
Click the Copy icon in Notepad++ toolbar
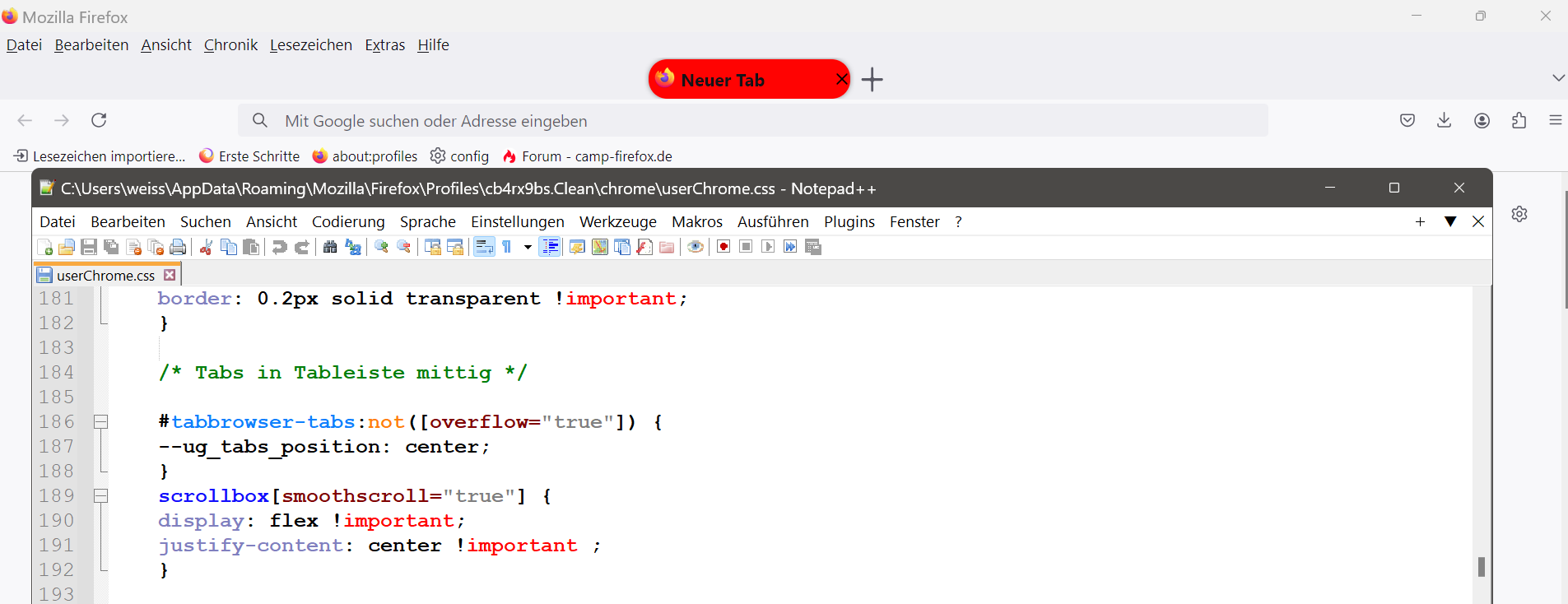(228, 247)
